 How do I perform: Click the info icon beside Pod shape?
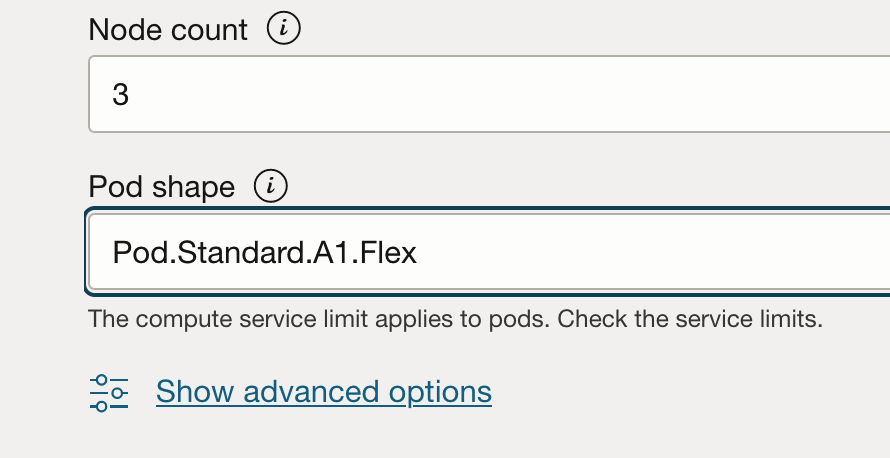tap(270, 186)
